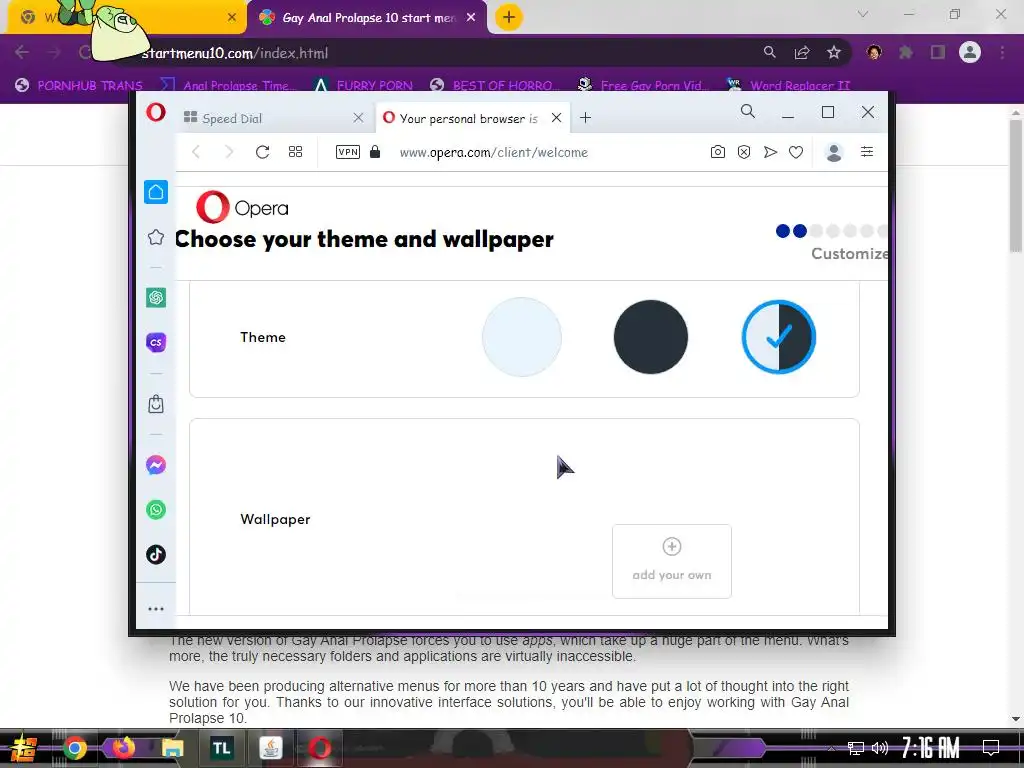Open Opera Easy Setup menu icon
The width and height of the screenshot is (1024, 768).
pos(867,152)
